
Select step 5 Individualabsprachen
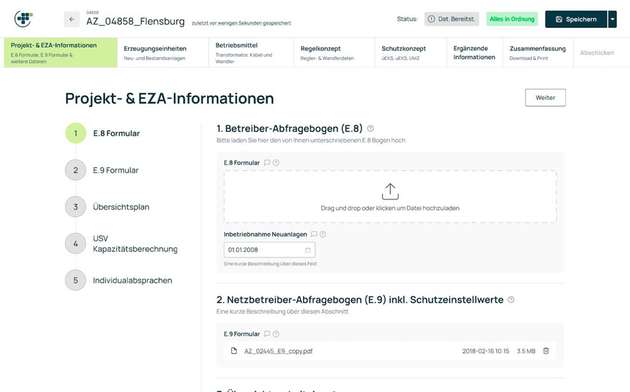(x=119, y=280)
